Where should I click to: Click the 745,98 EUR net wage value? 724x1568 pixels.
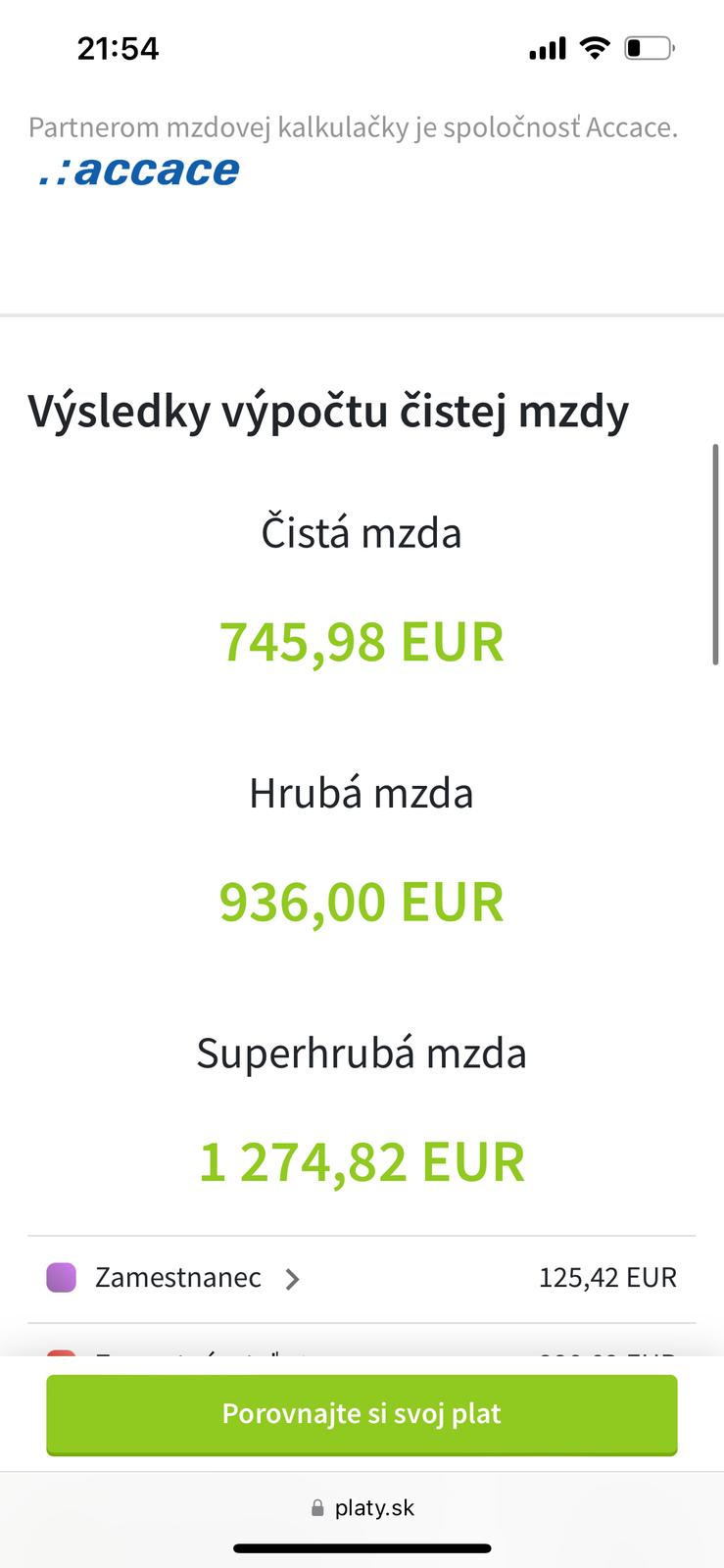[362, 642]
